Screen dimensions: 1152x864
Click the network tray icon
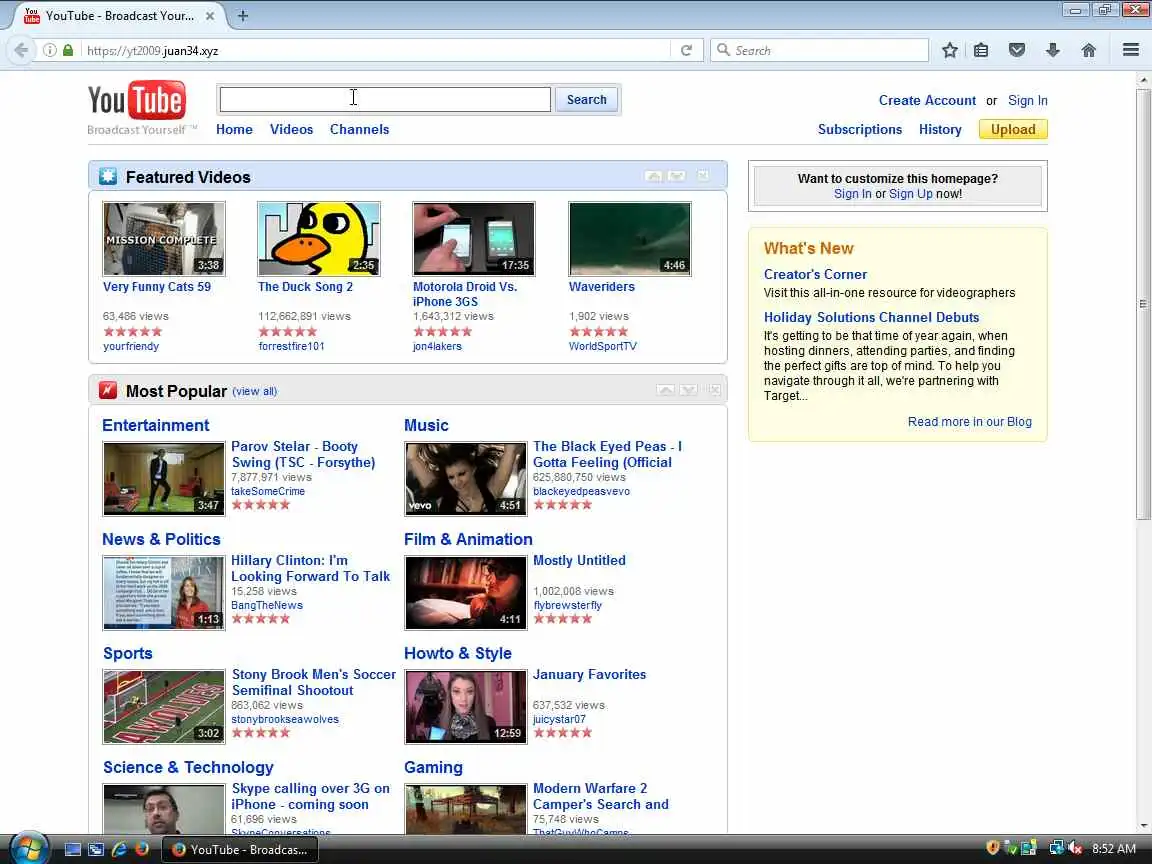coord(1056,849)
